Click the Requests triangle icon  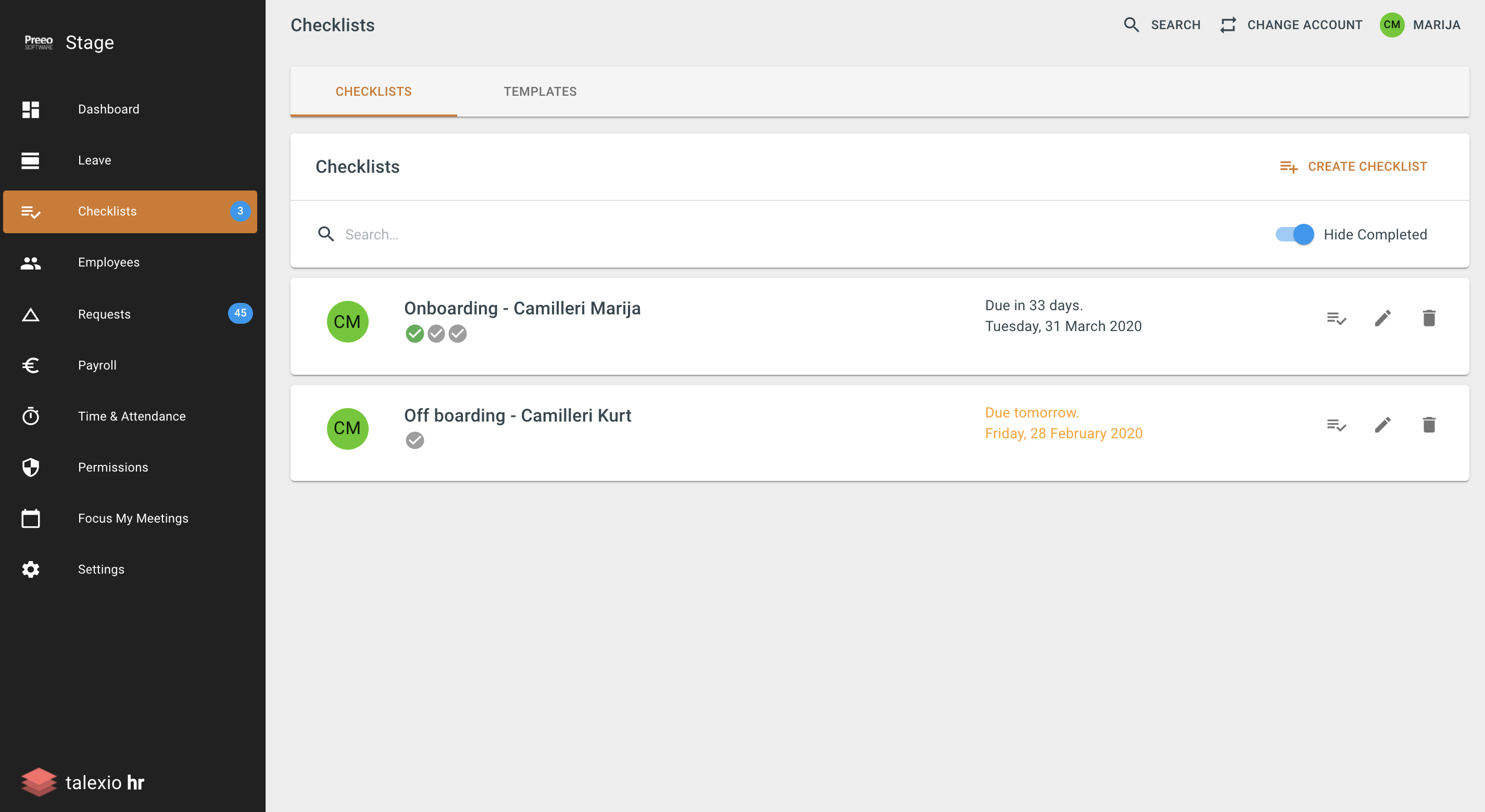point(31,315)
